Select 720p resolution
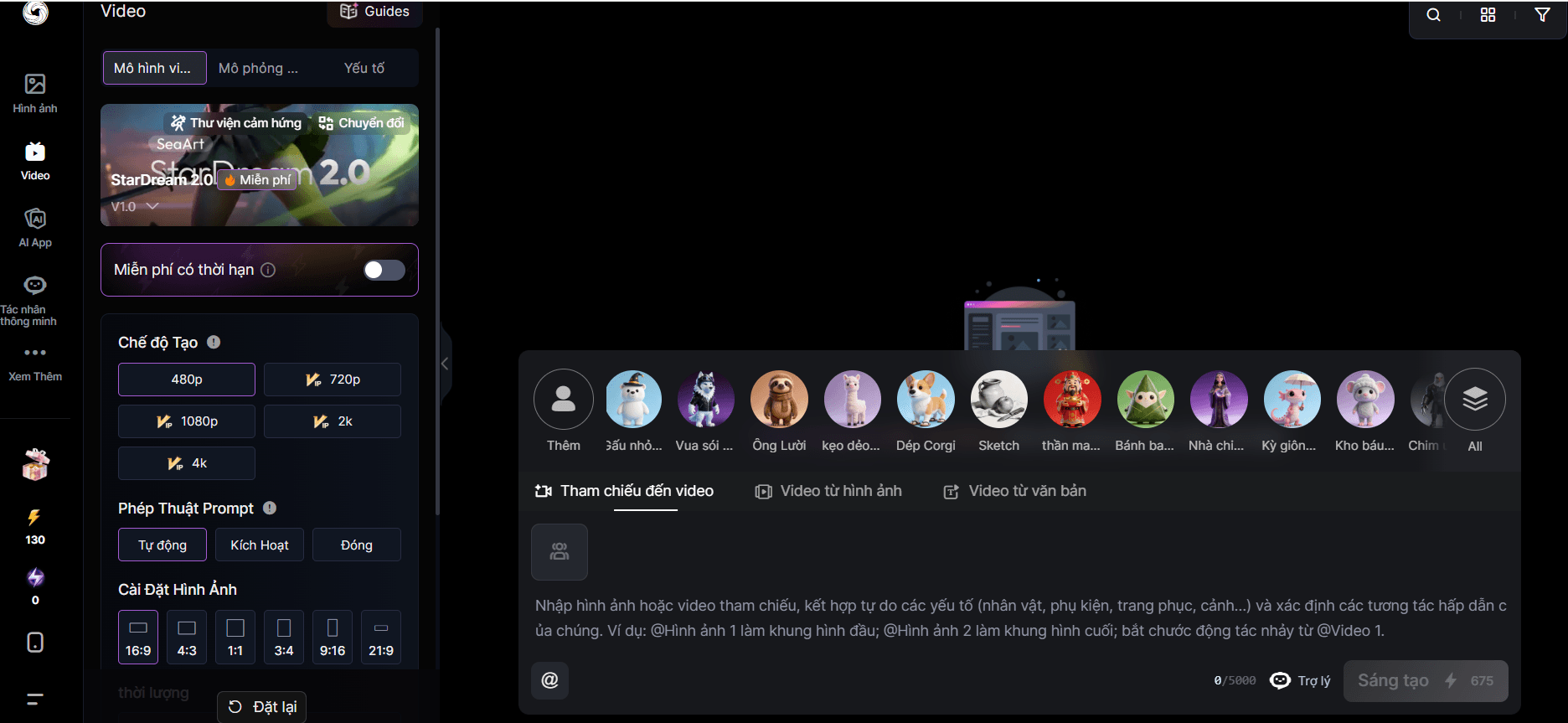 coord(333,380)
